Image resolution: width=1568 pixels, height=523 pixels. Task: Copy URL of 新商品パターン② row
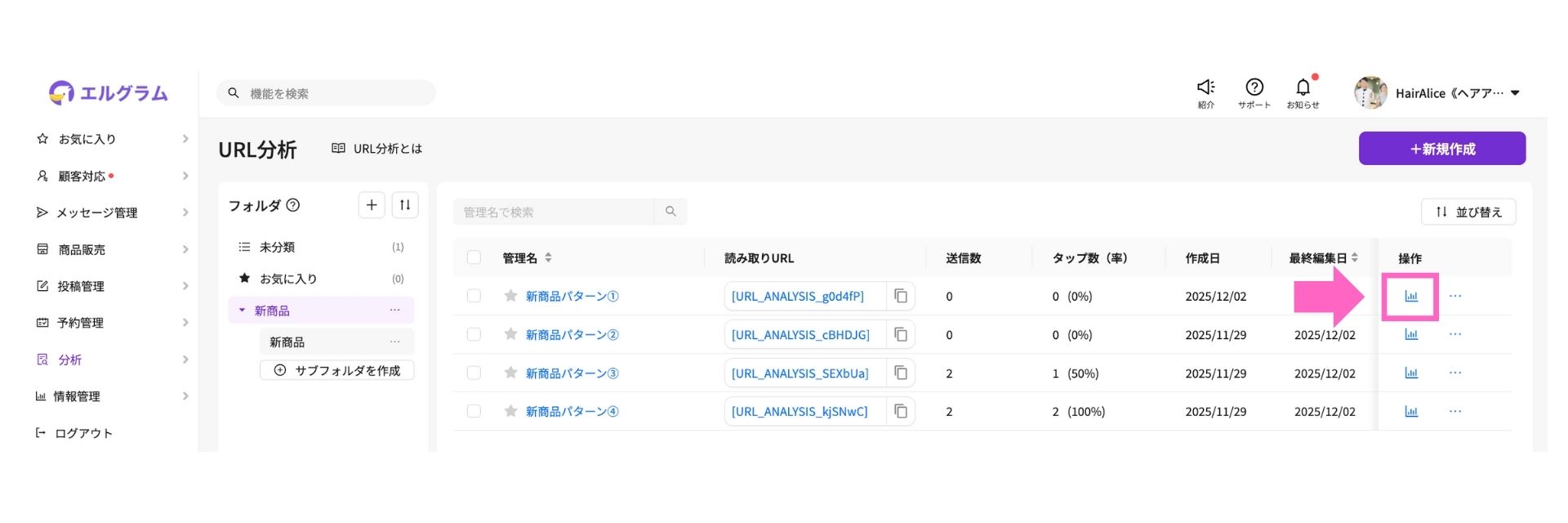pyautogui.click(x=901, y=335)
